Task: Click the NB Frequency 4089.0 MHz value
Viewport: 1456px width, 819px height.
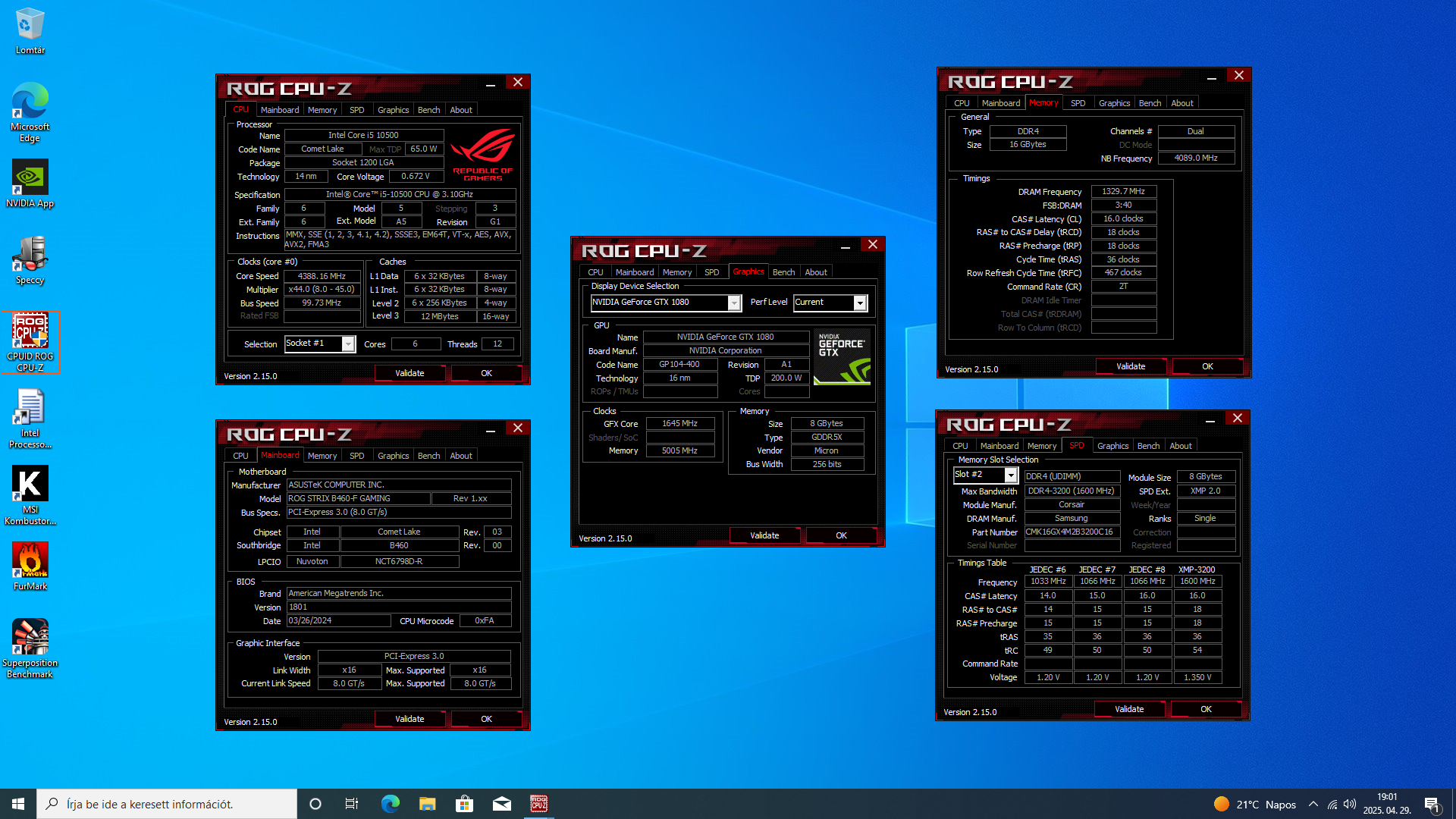Action: point(1196,158)
